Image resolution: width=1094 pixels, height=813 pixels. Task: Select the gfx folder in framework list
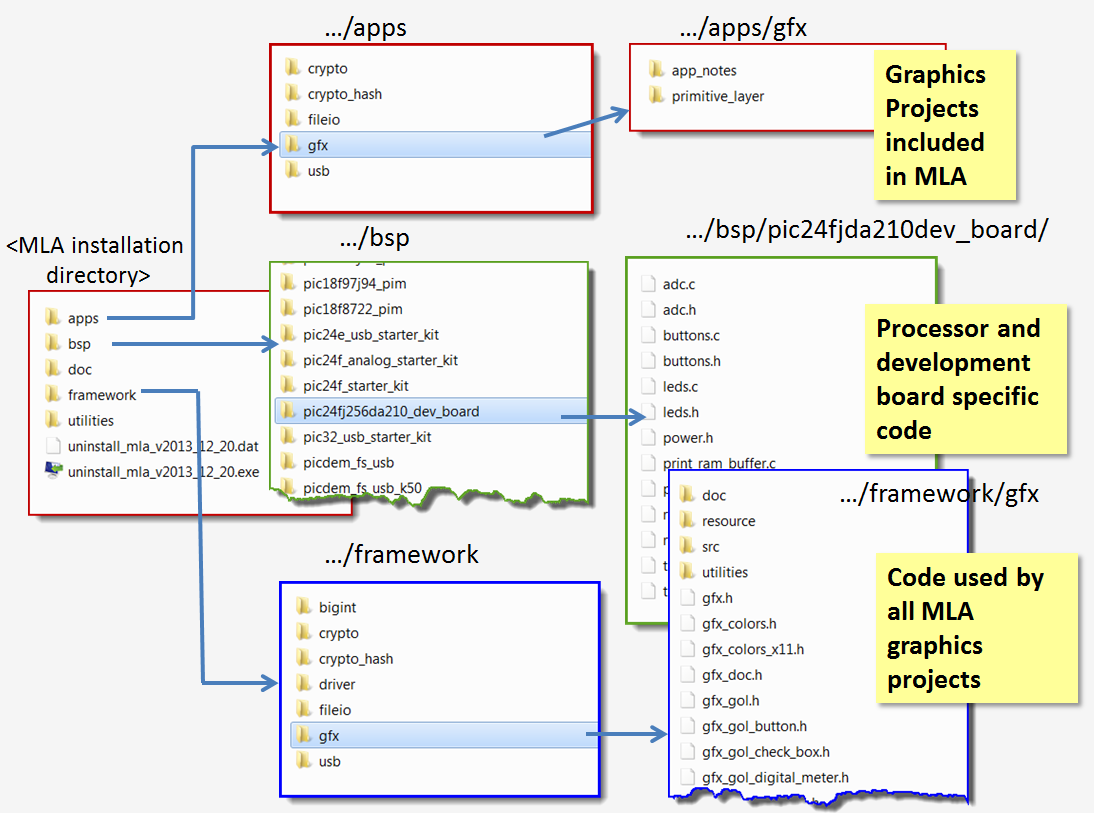(x=444, y=736)
